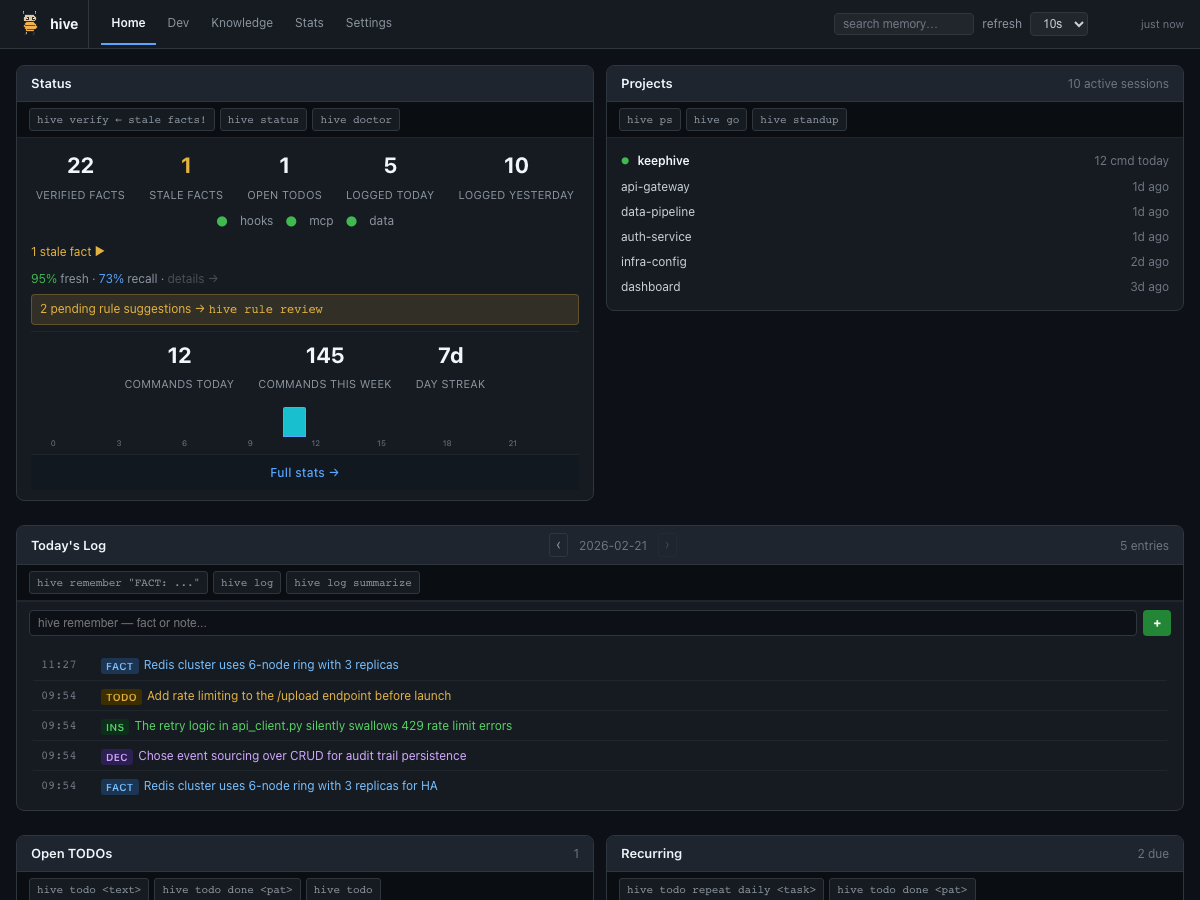Click the hive doctor command chip
This screenshot has width=1200, height=900.
356,120
